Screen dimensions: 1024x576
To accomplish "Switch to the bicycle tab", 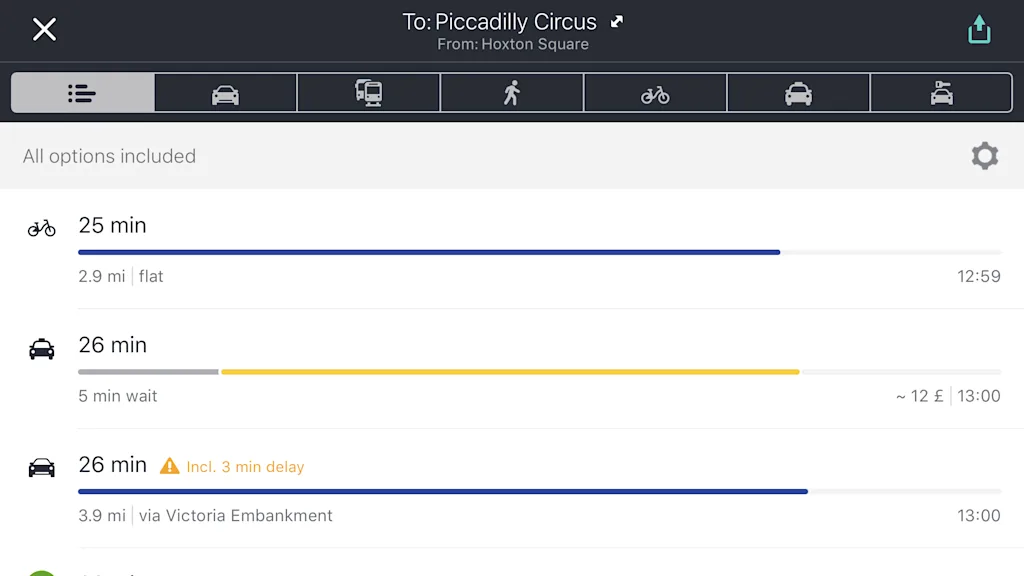I will [x=655, y=93].
